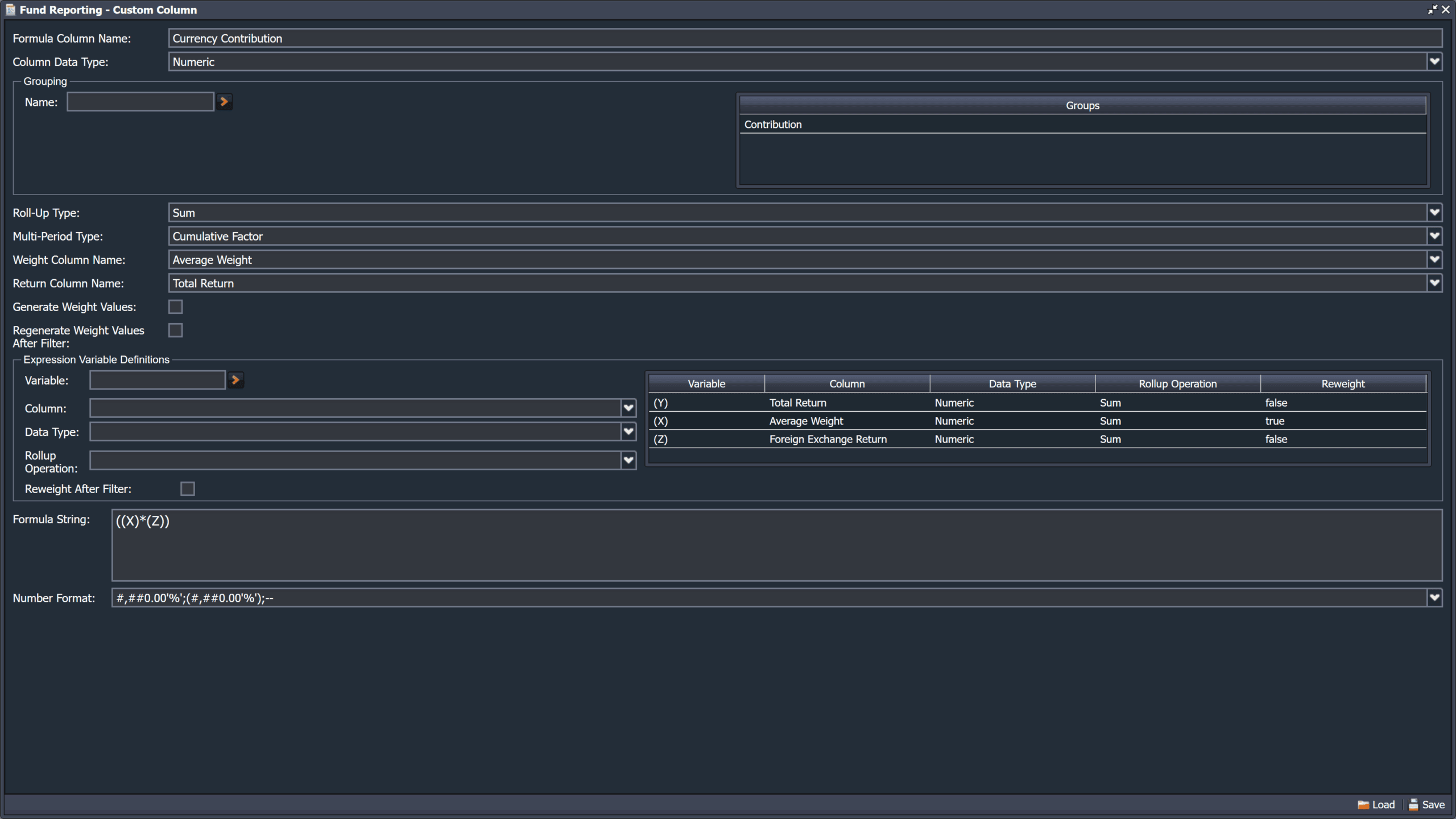Expand the Number Format dropdown

[x=1434, y=598]
